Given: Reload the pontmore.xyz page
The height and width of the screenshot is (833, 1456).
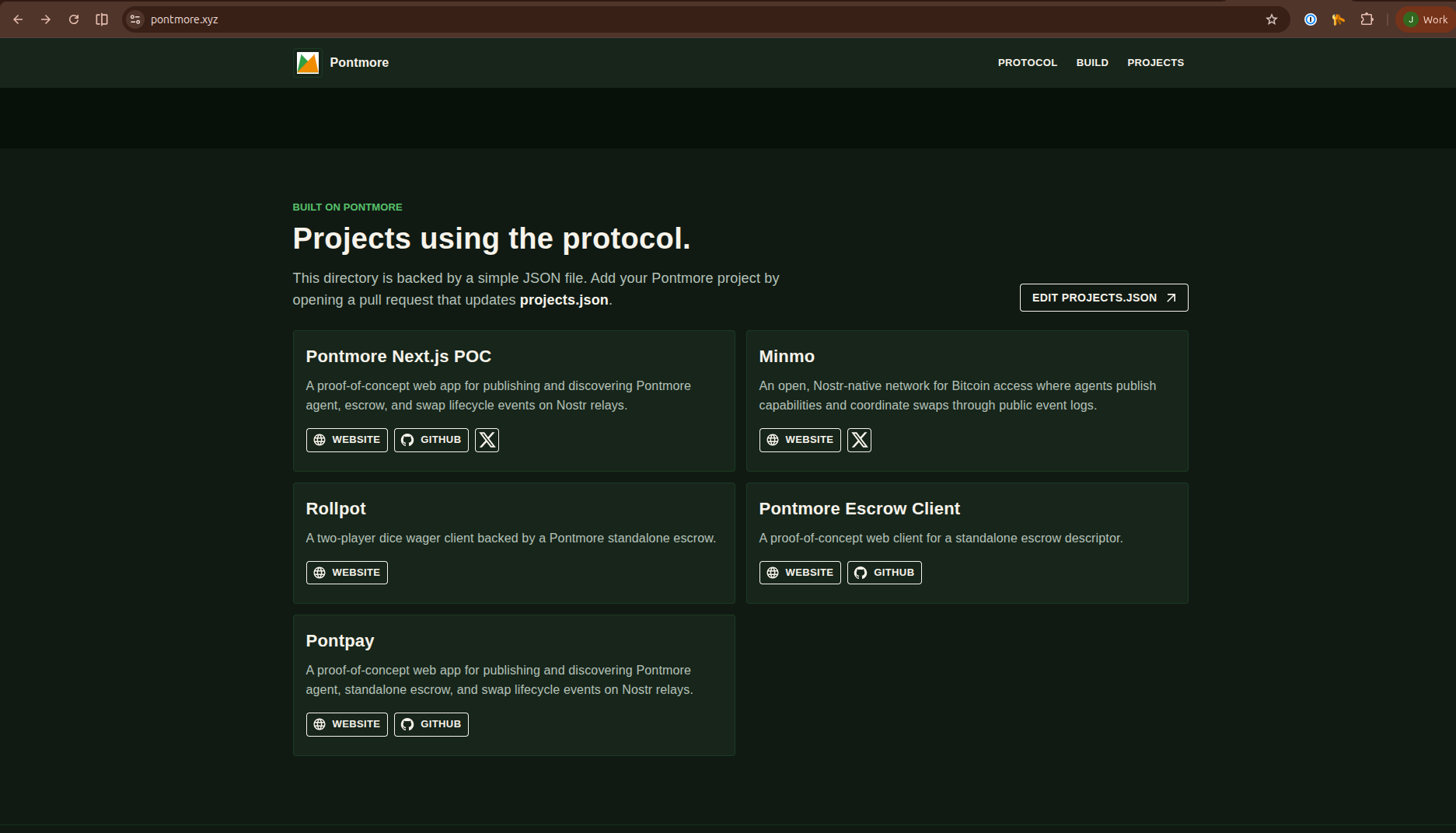Looking at the screenshot, I should tap(74, 19).
